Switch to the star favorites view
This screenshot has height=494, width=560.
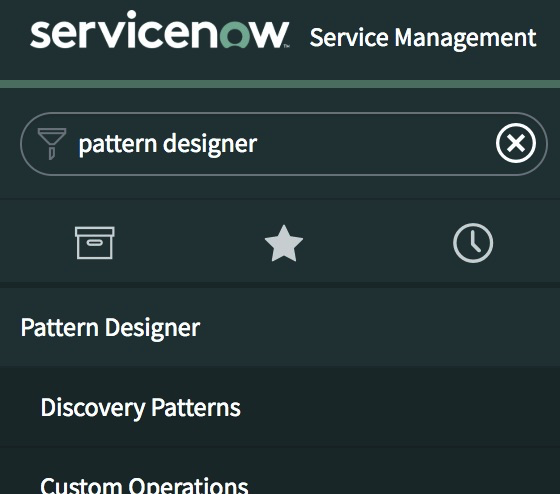coord(284,243)
